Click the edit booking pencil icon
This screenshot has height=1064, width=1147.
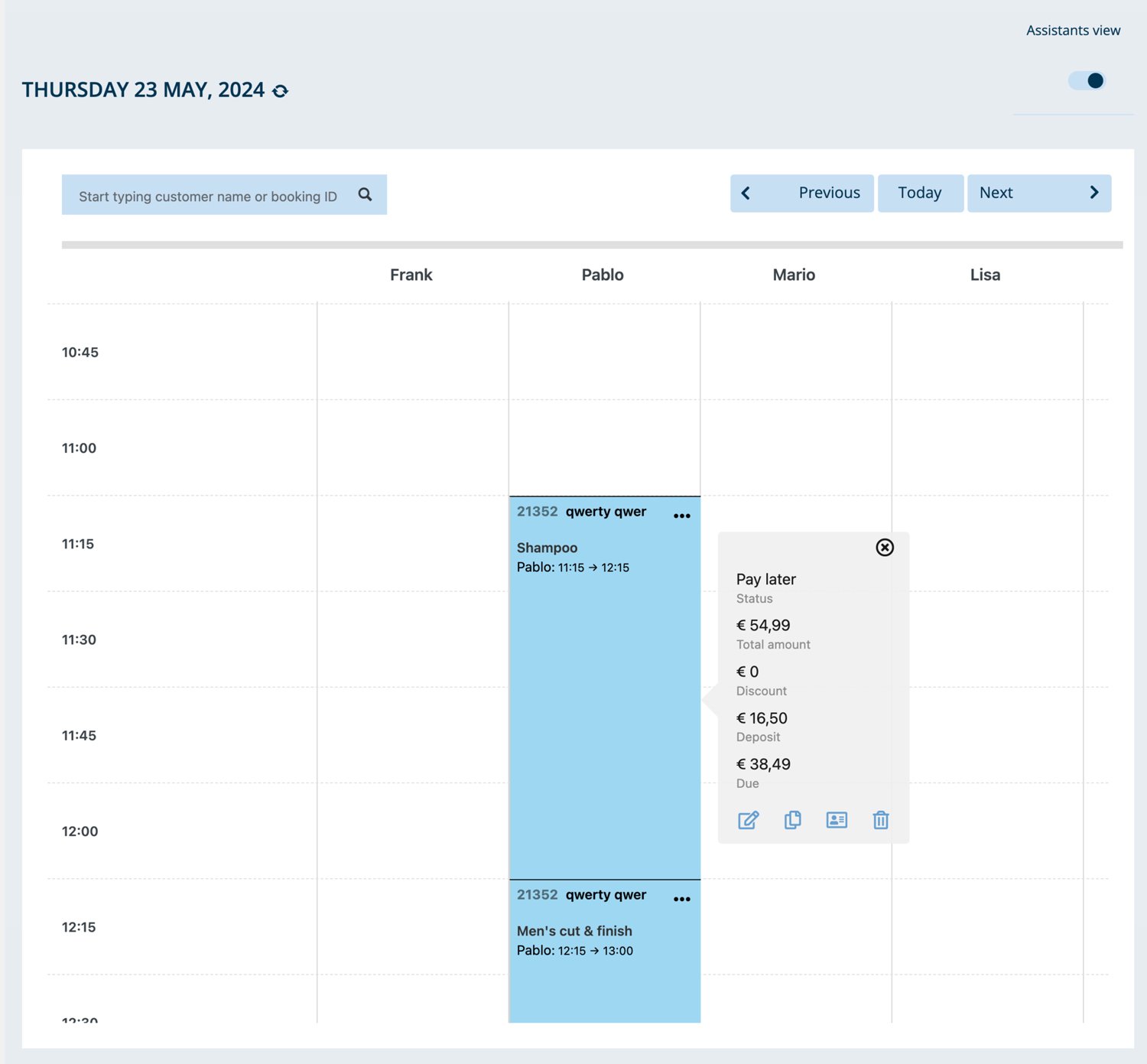[x=748, y=820]
